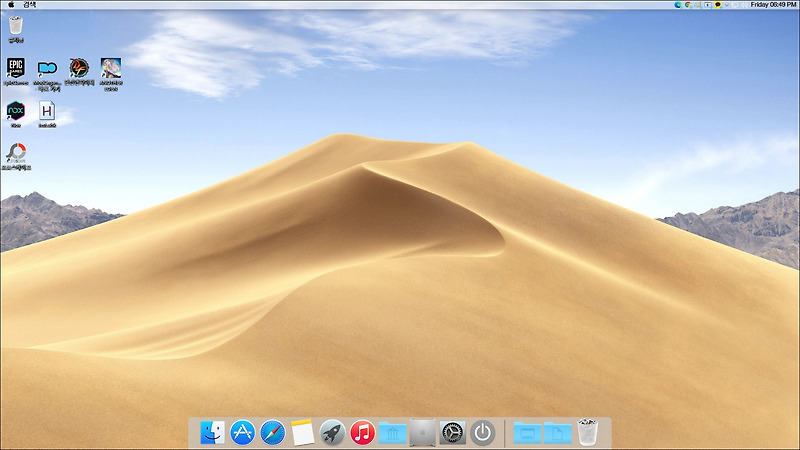Click the KakaoTalk yellow tray icon

pyautogui.click(x=718, y=5)
